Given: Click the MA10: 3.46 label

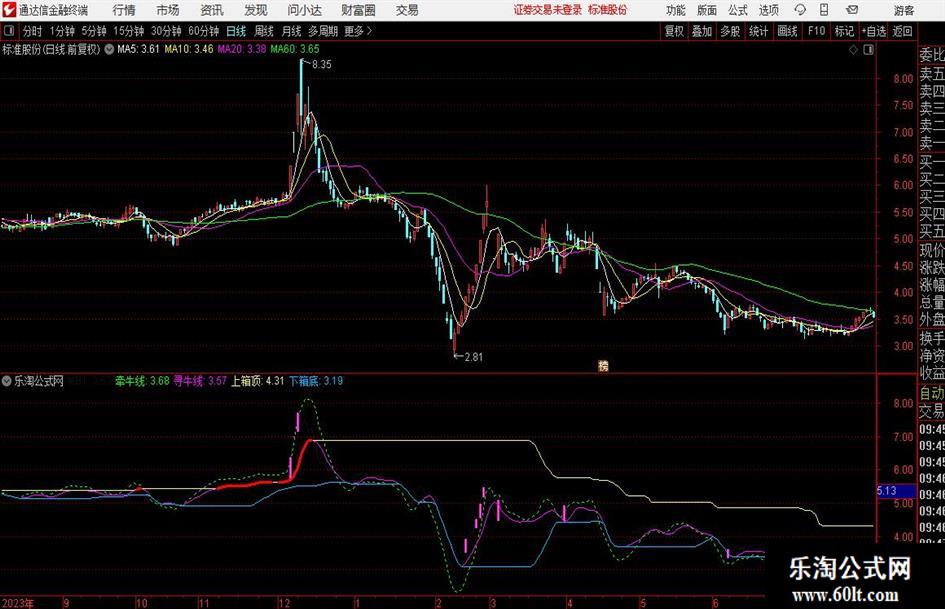Looking at the screenshot, I should pyautogui.click(x=189, y=49).
